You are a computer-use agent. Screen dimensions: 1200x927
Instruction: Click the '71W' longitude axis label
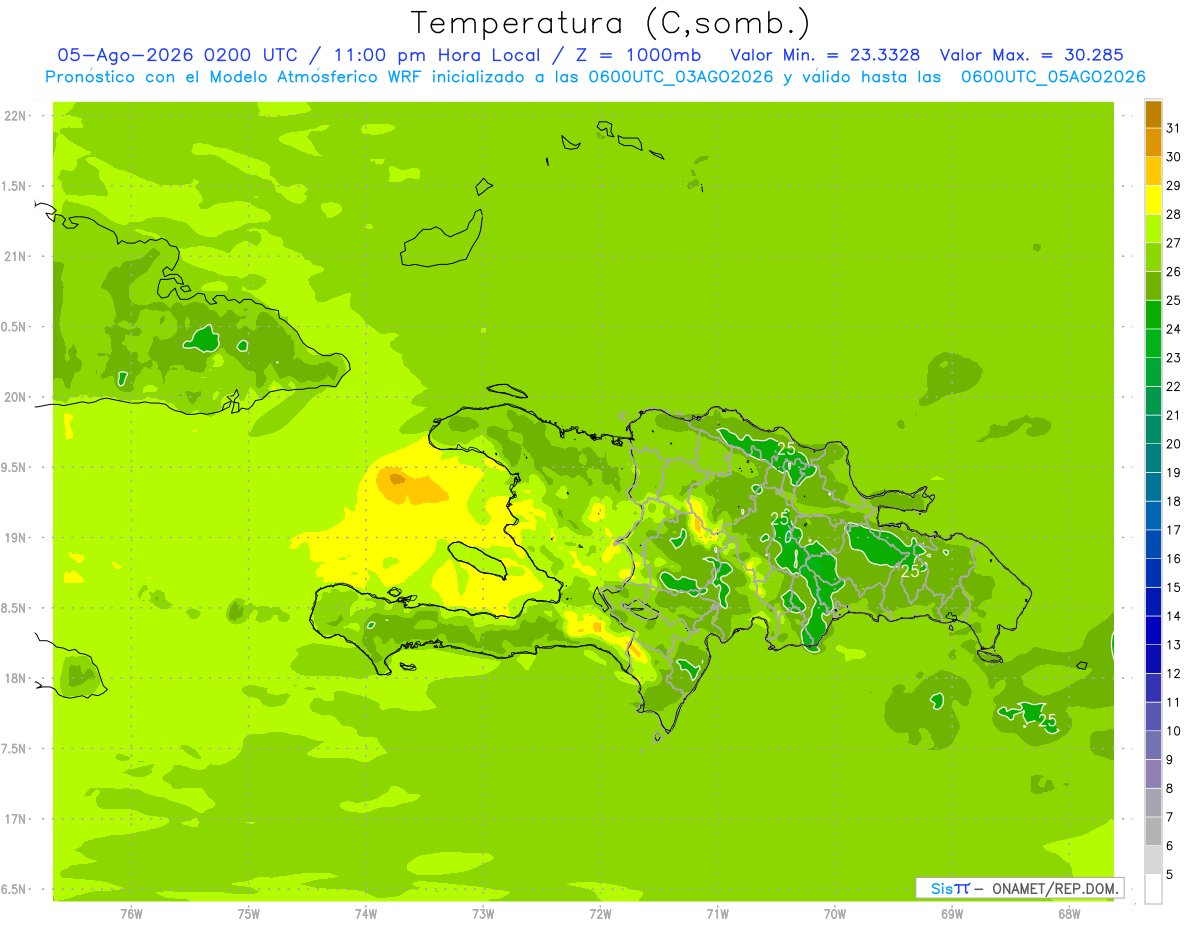(717, 913)
